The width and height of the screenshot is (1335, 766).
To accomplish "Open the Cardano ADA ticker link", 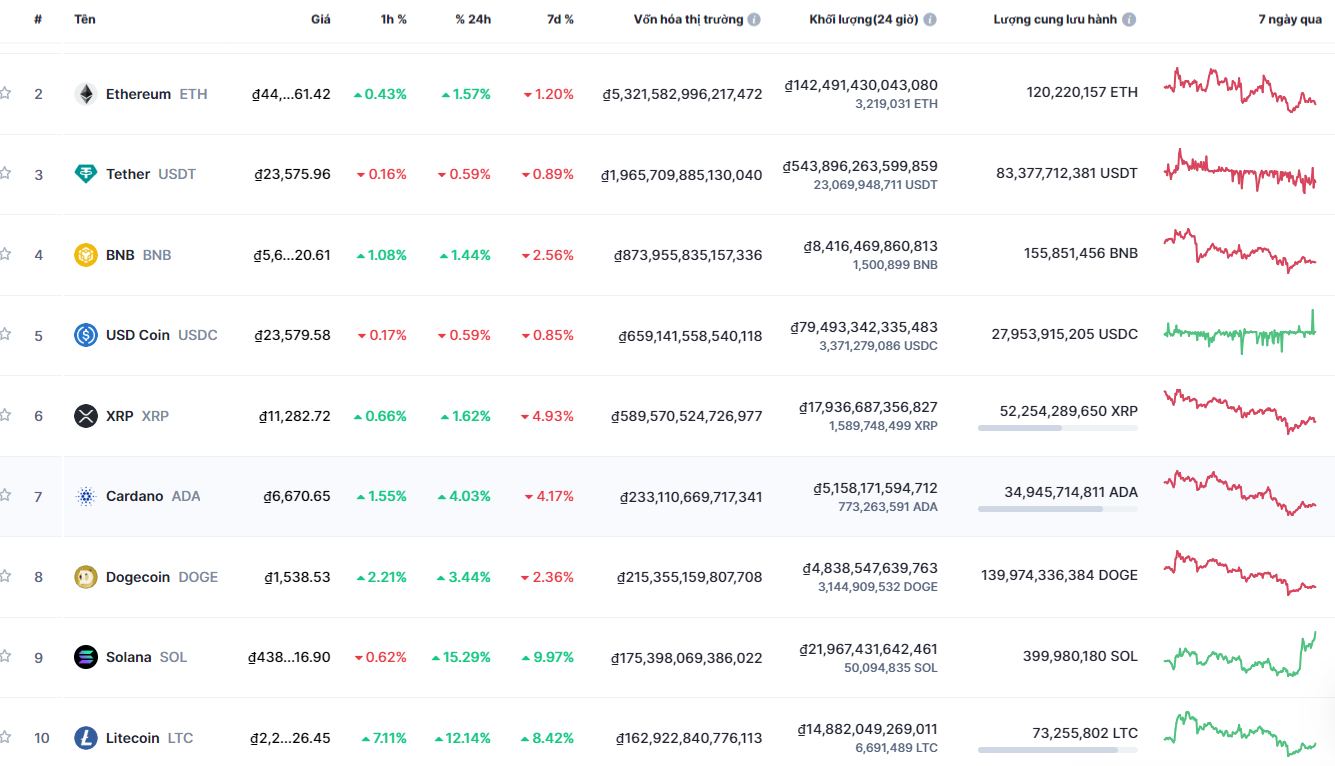I will click(x=186, y=496).
